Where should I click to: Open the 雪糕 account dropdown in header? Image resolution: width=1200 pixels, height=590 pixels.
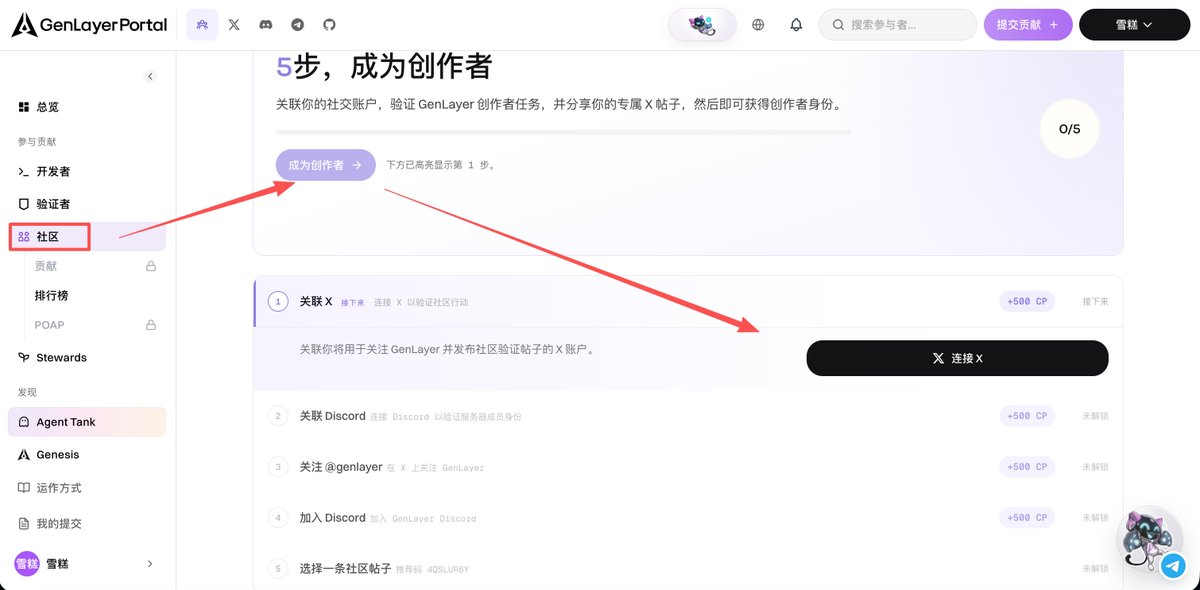[x=1134, y=24]
